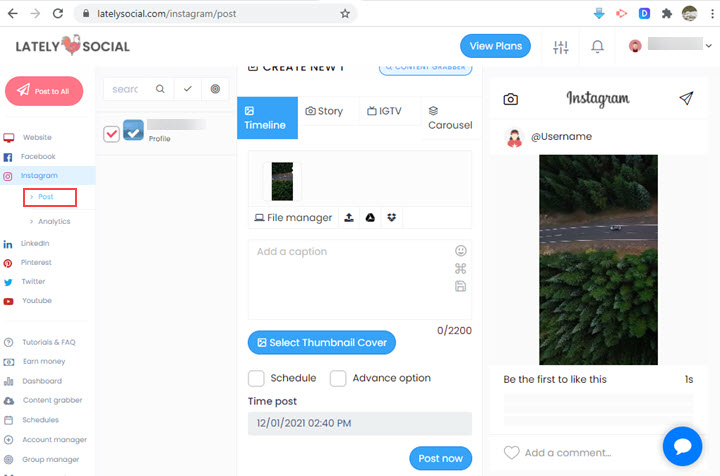Open the Youtube section in the sidebar

pyautogui.click(x=37, y=301)
